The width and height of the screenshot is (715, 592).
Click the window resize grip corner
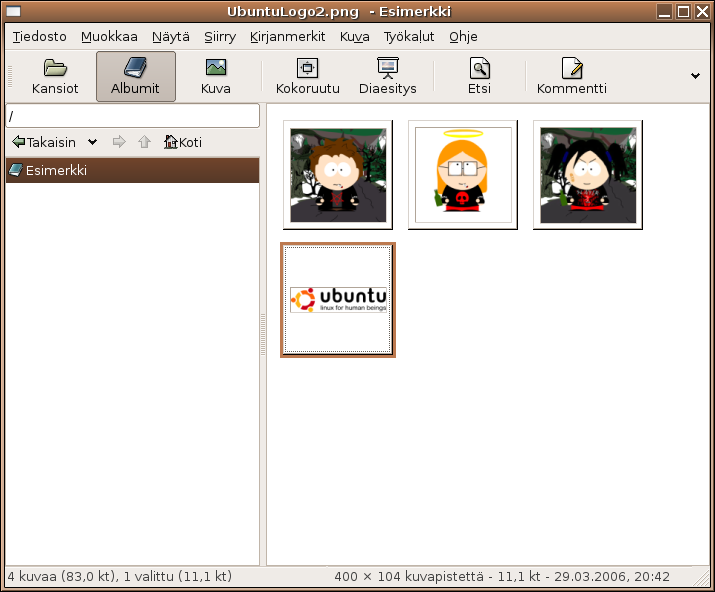pos(702,578)
